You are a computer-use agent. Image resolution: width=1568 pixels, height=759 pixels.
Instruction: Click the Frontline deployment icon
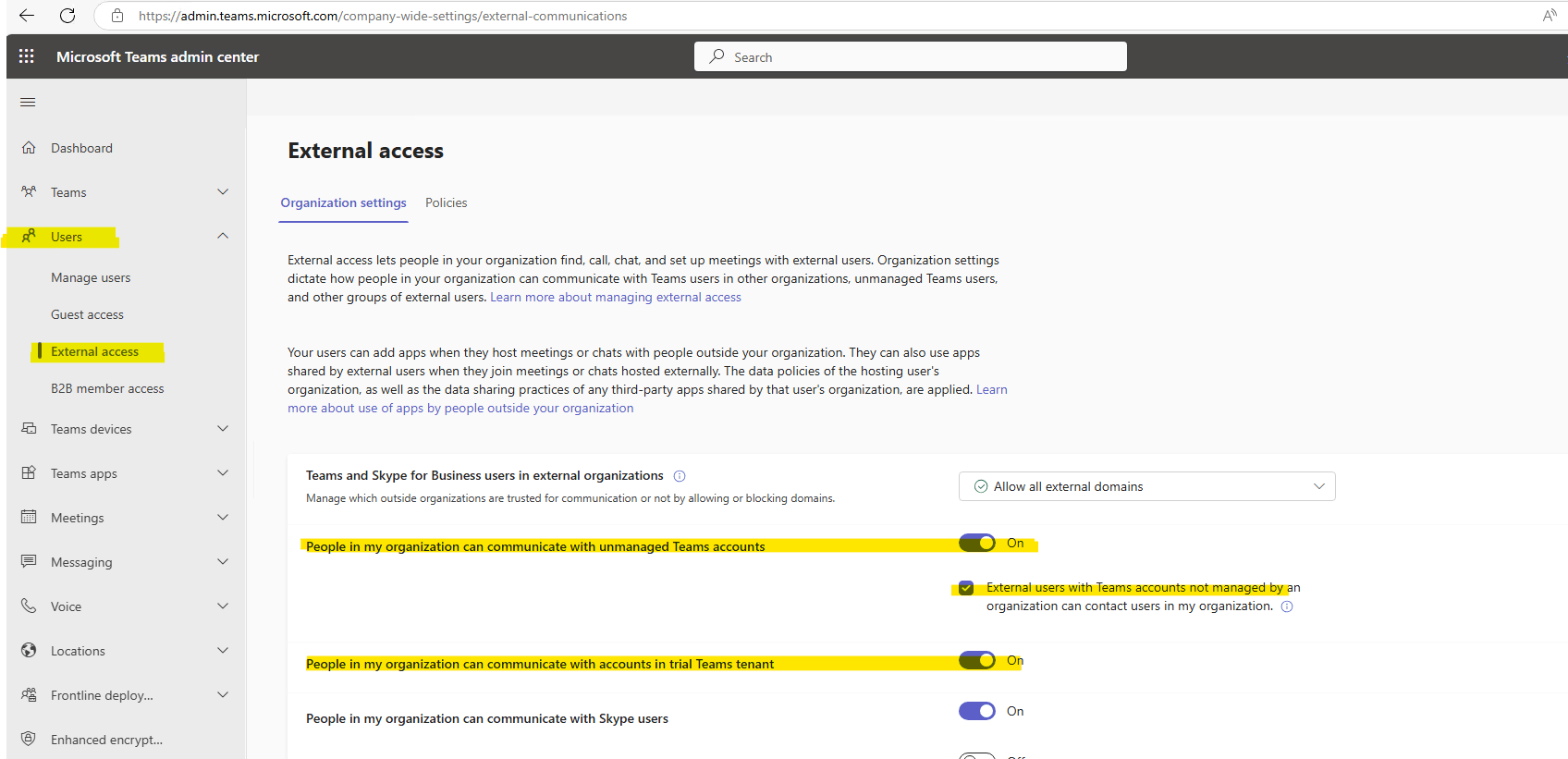tap(29, 695)
